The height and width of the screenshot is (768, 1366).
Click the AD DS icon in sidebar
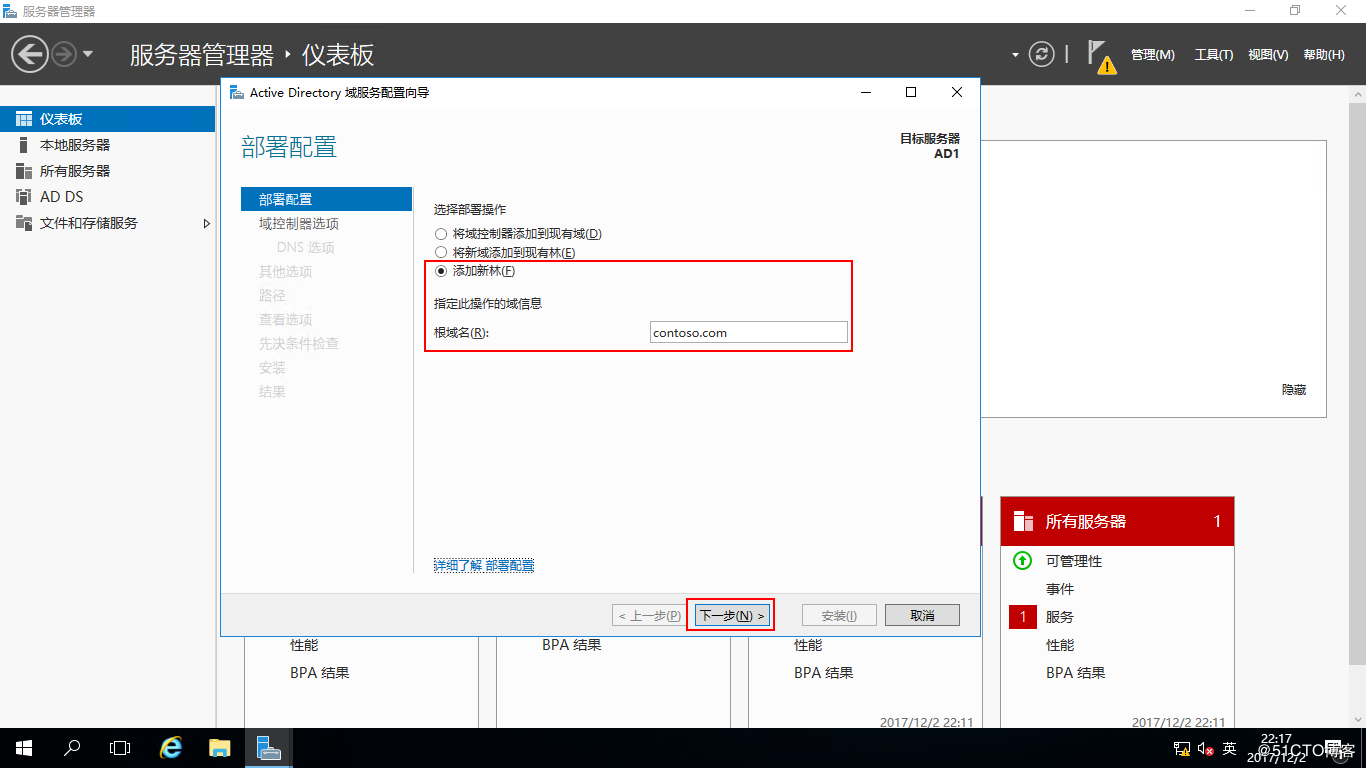coord(24,197)
